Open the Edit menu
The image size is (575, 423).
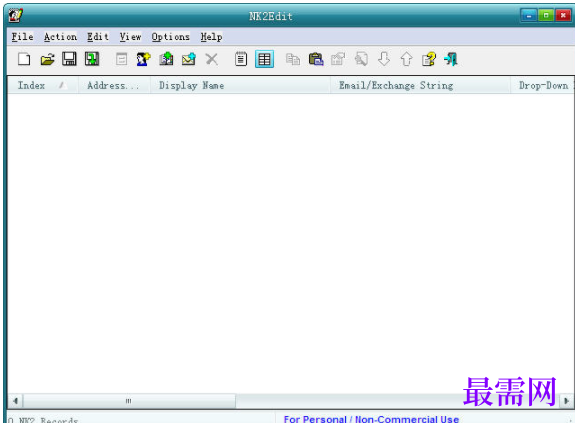(x=98, y=37)
